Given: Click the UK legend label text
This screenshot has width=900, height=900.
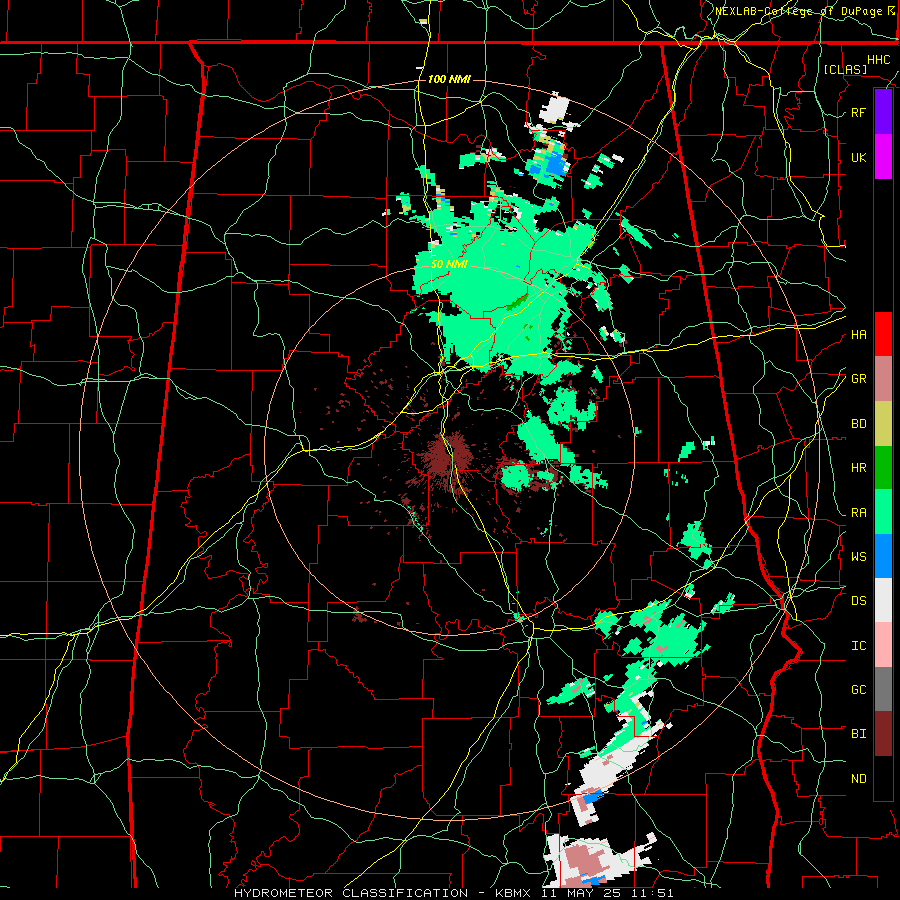Looking at the screenshot, I should [858, 157].
